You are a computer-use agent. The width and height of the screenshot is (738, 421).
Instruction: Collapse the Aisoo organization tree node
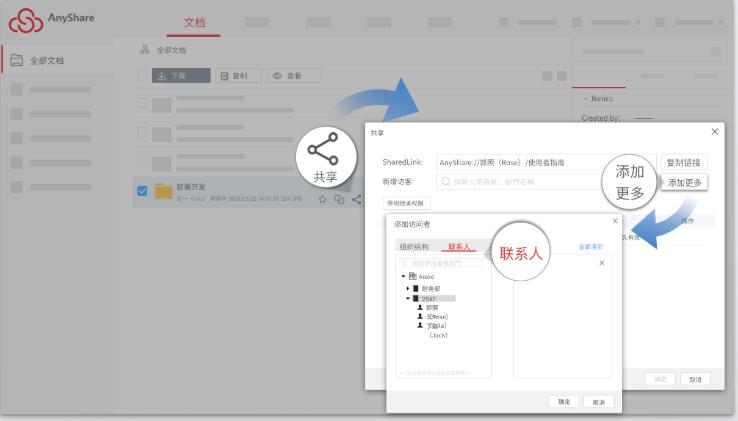[403, 276]
